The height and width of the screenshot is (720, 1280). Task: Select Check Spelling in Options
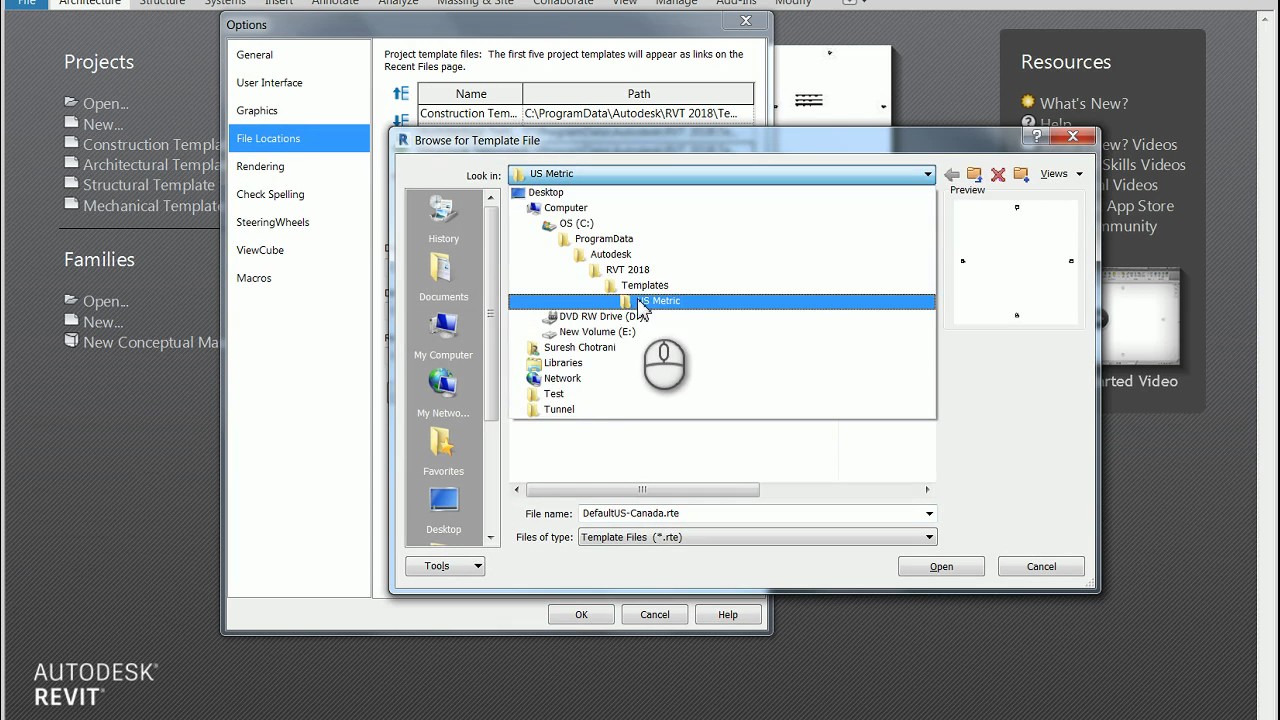[299, 195]
